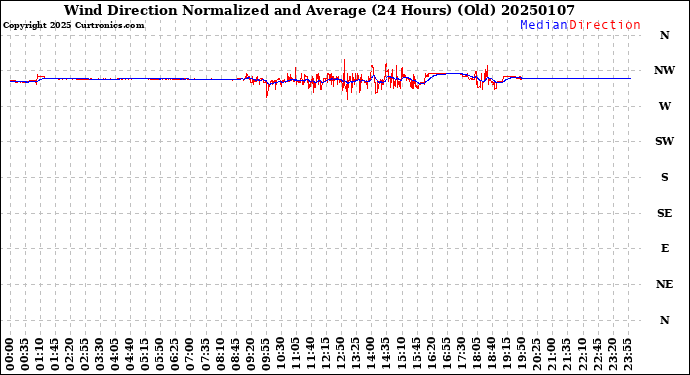This screenshot has height=375, width=690.
Task: Click the 10:30 time label
Action: tap(280, 355)
